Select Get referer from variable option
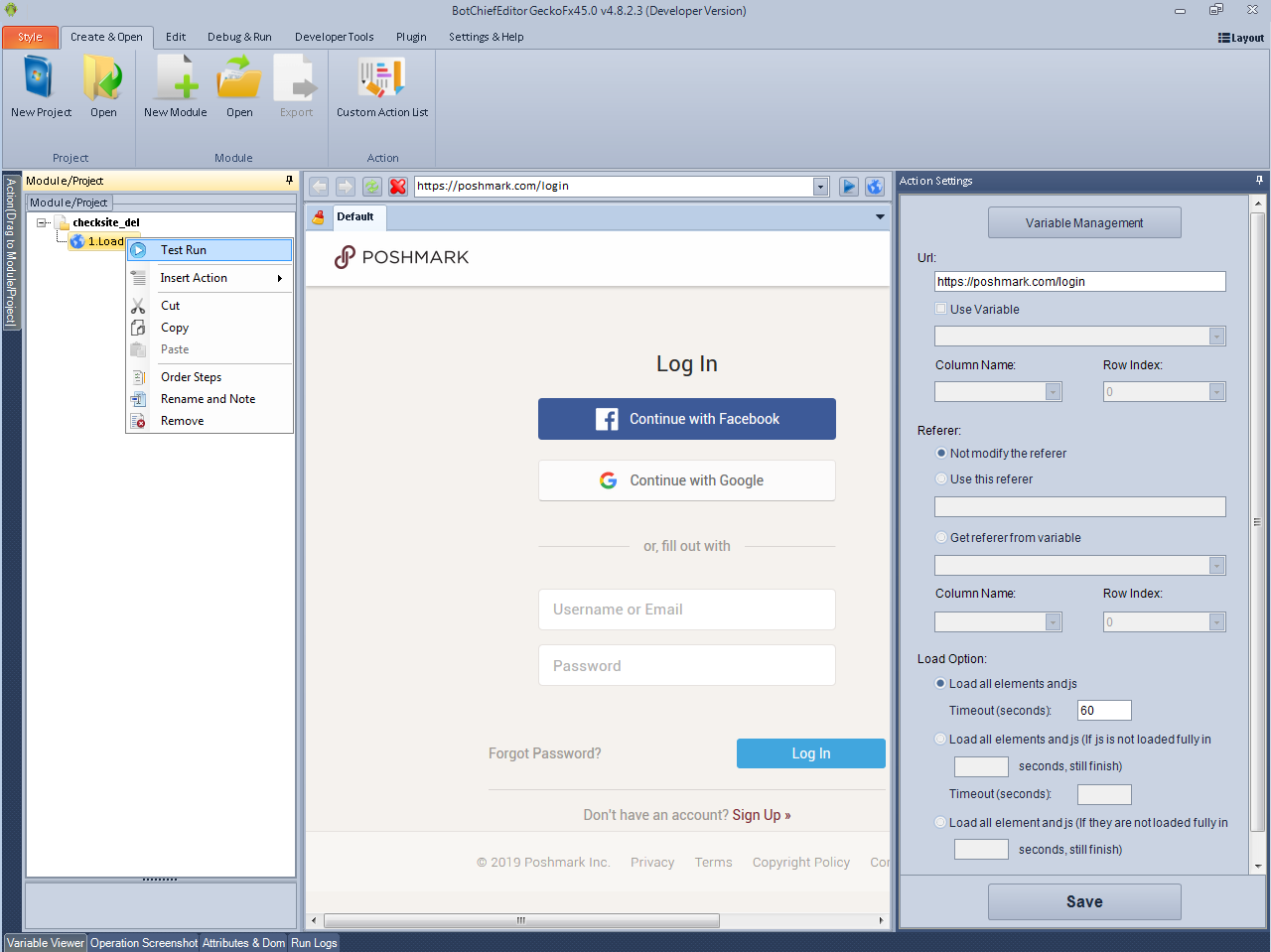This screenshot has width=1271, height=952. click(x=941, y=537)
